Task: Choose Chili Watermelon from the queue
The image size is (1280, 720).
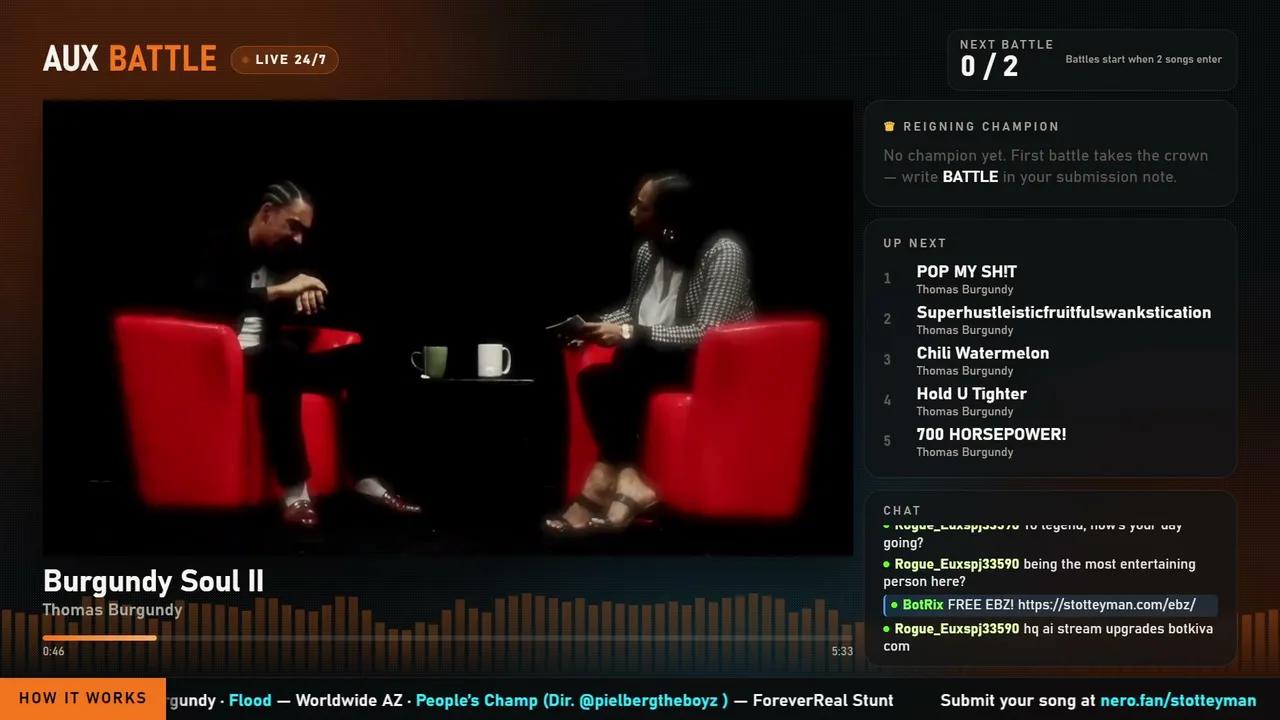Action: click(1050, 361)
